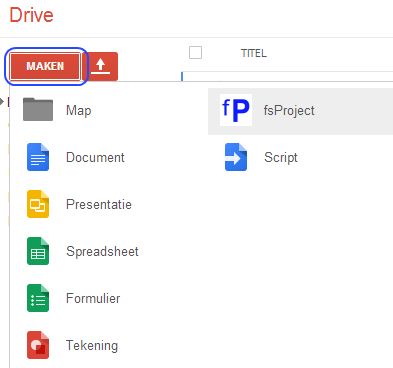Image resolution: width=393 pixels, height=368 pixels.
Task: Click the red Tekening icon
Action: click(x=38, y=345)
